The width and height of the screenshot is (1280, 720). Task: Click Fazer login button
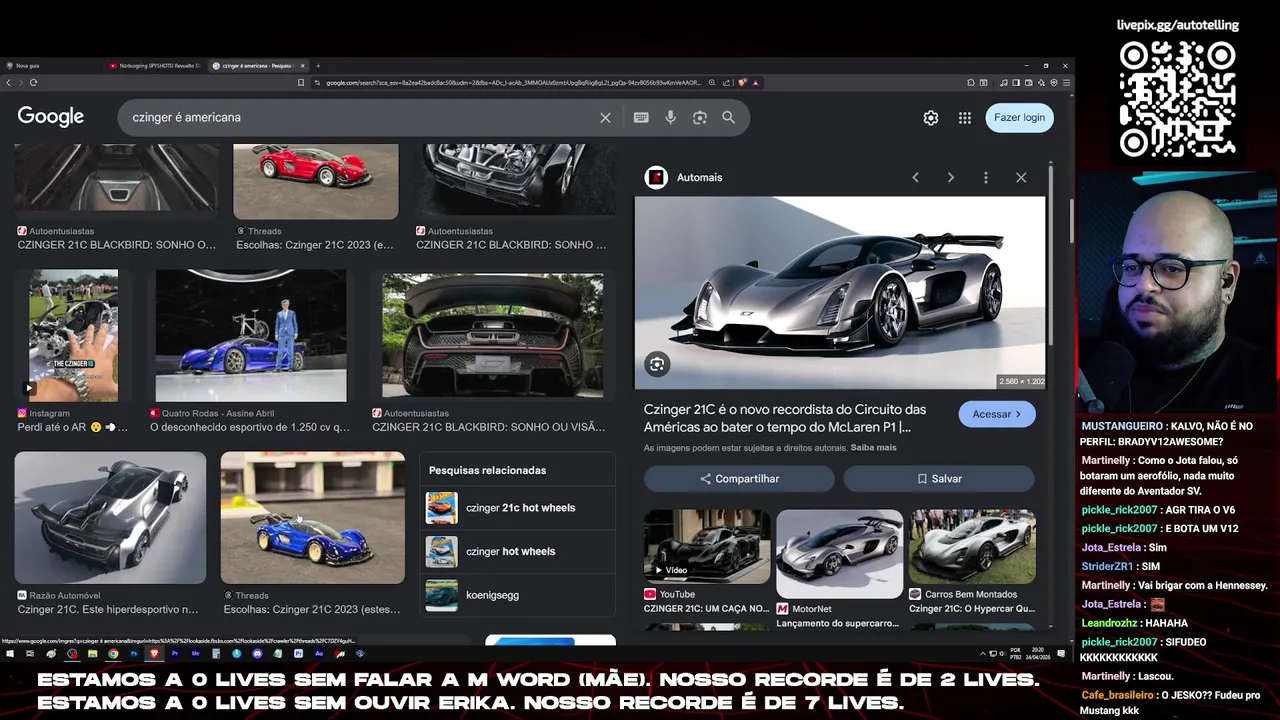[x=1019, y=117]
